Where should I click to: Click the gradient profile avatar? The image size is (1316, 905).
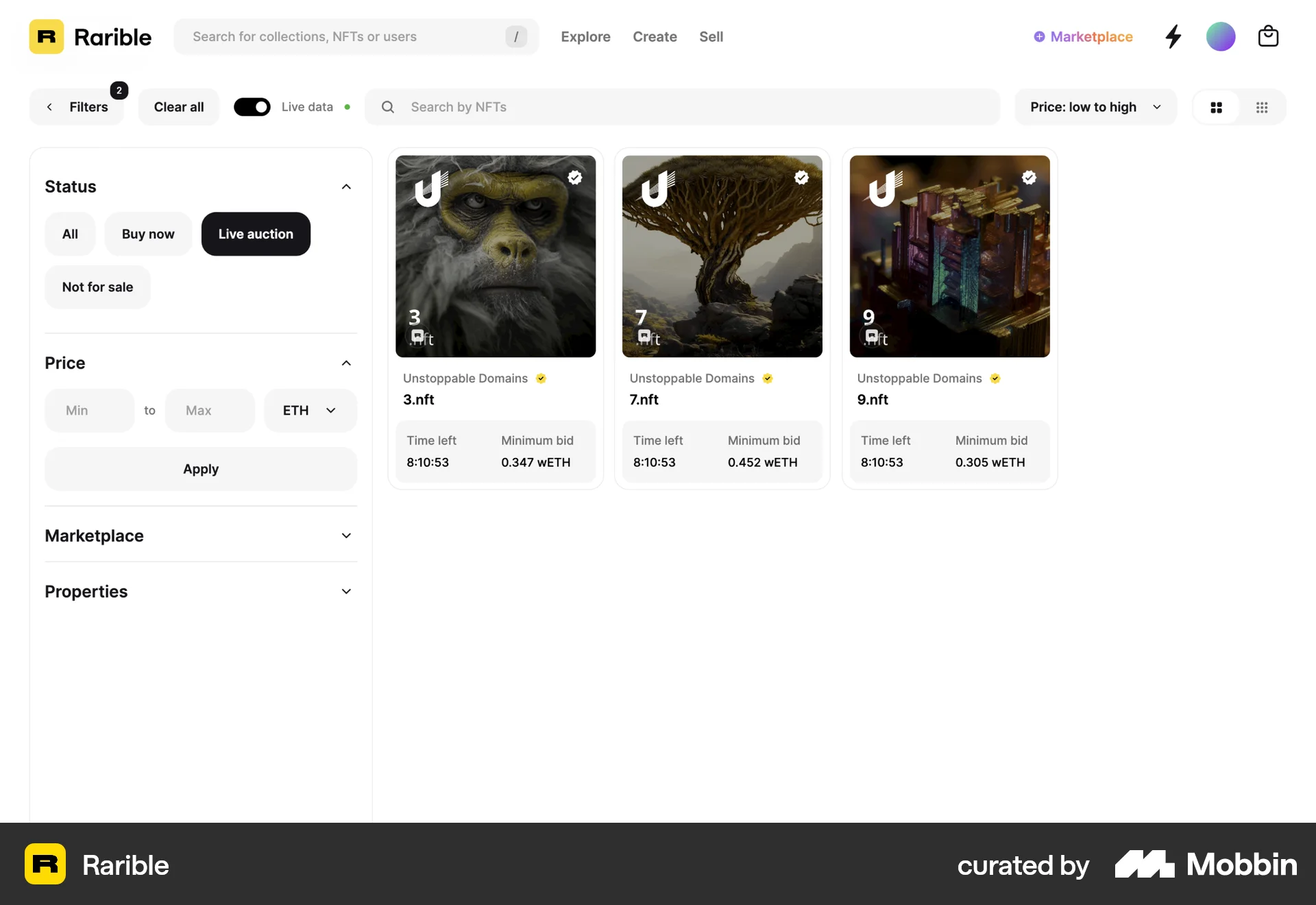tap(1221, 36)
